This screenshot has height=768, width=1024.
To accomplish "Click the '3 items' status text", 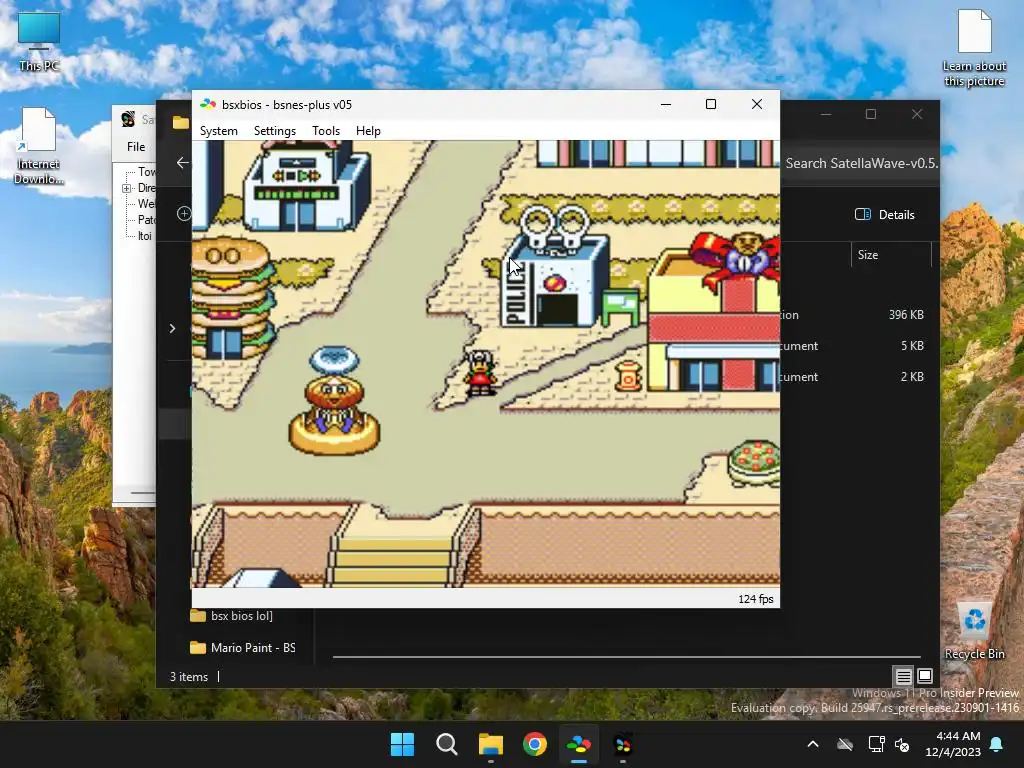I will point(189,677).
